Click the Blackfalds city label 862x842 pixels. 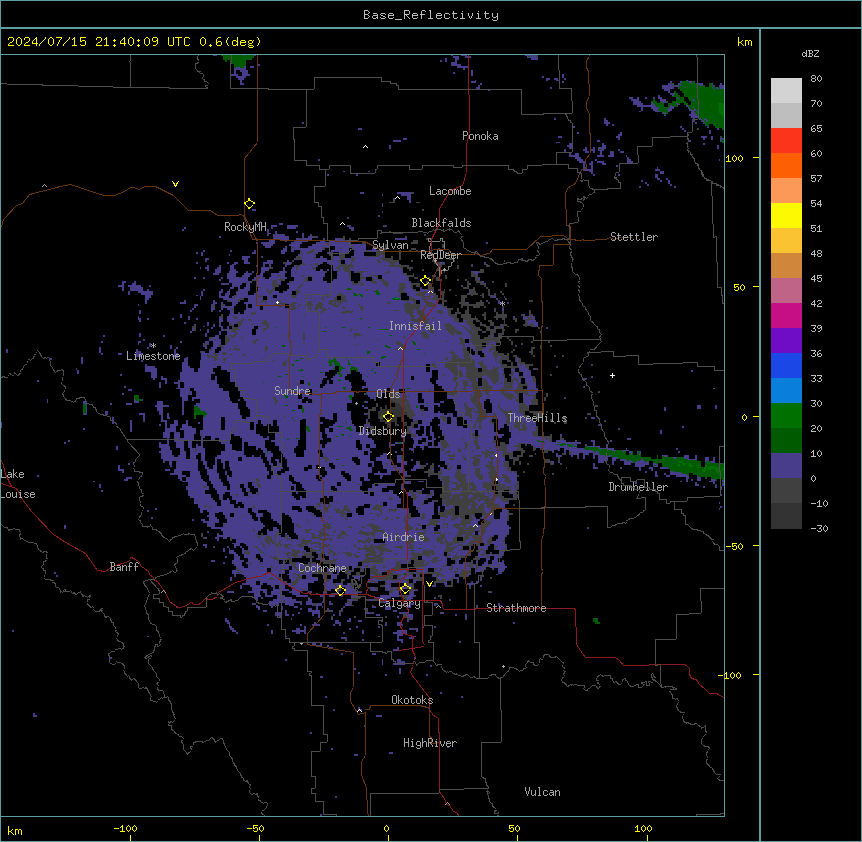pos(441,223)
